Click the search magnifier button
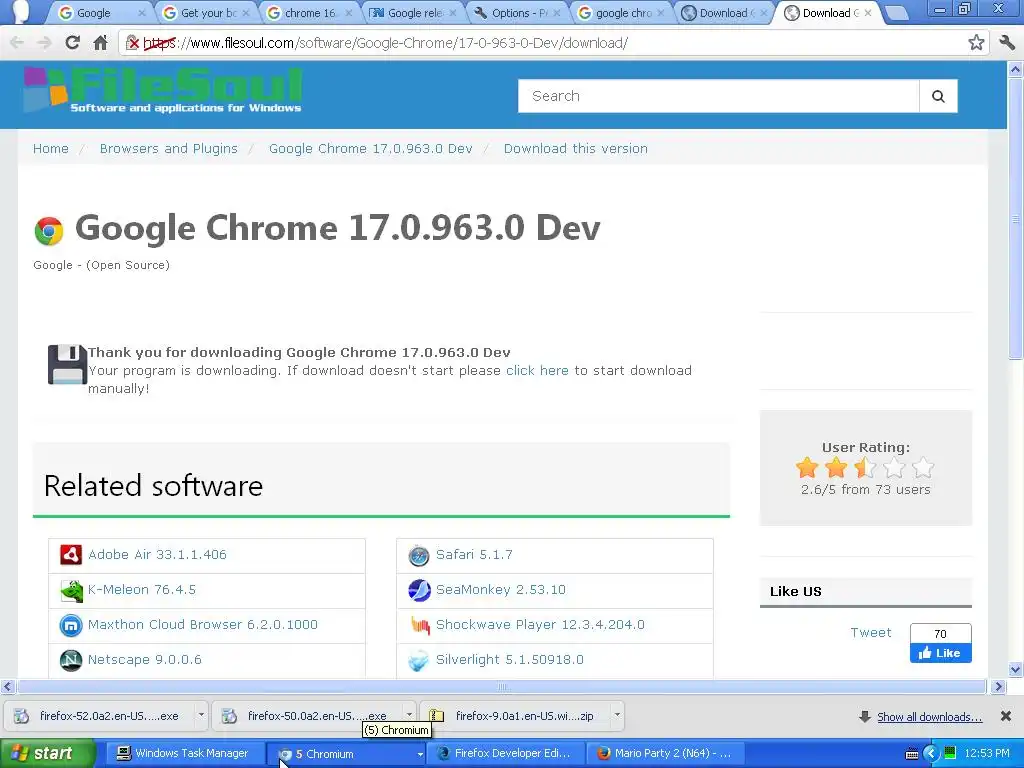1024x768 pixels. pyautogui.click(x=938, y=96)
